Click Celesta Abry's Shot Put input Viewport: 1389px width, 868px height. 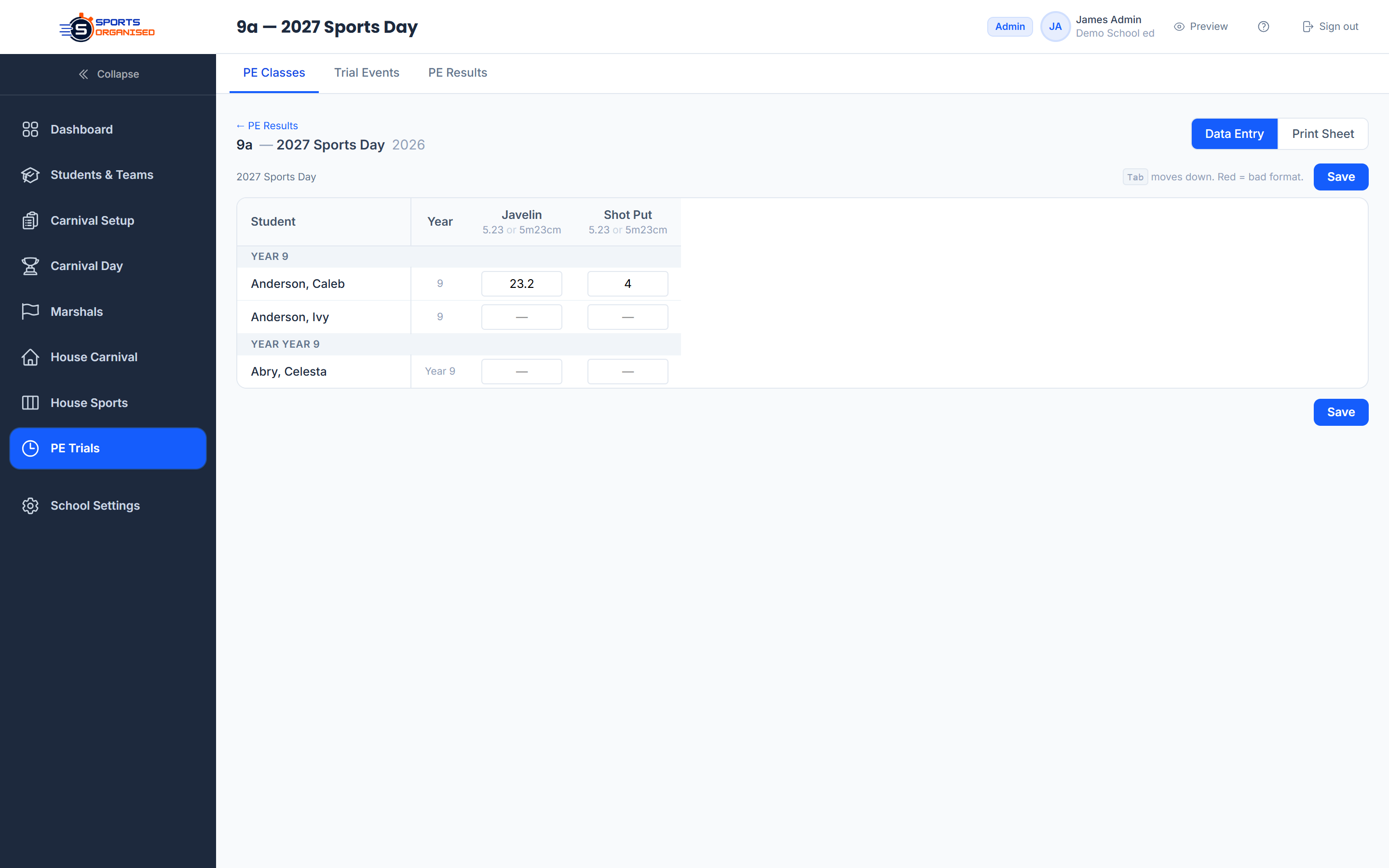click(x=627, y=371)
